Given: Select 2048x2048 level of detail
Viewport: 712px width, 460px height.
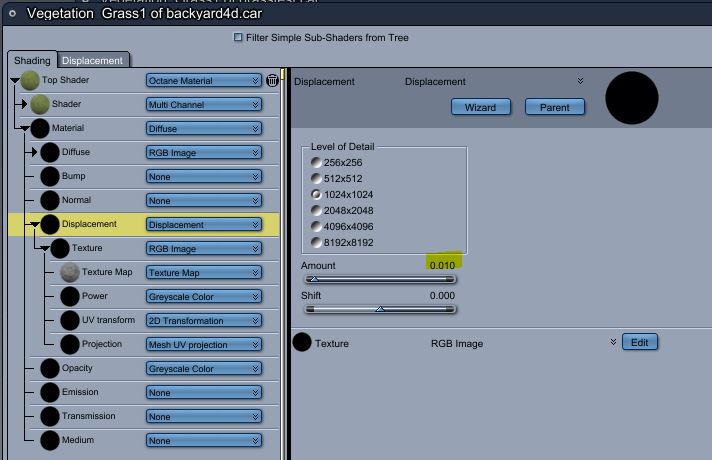Looking at the screenshot, I should pos(316,210).
